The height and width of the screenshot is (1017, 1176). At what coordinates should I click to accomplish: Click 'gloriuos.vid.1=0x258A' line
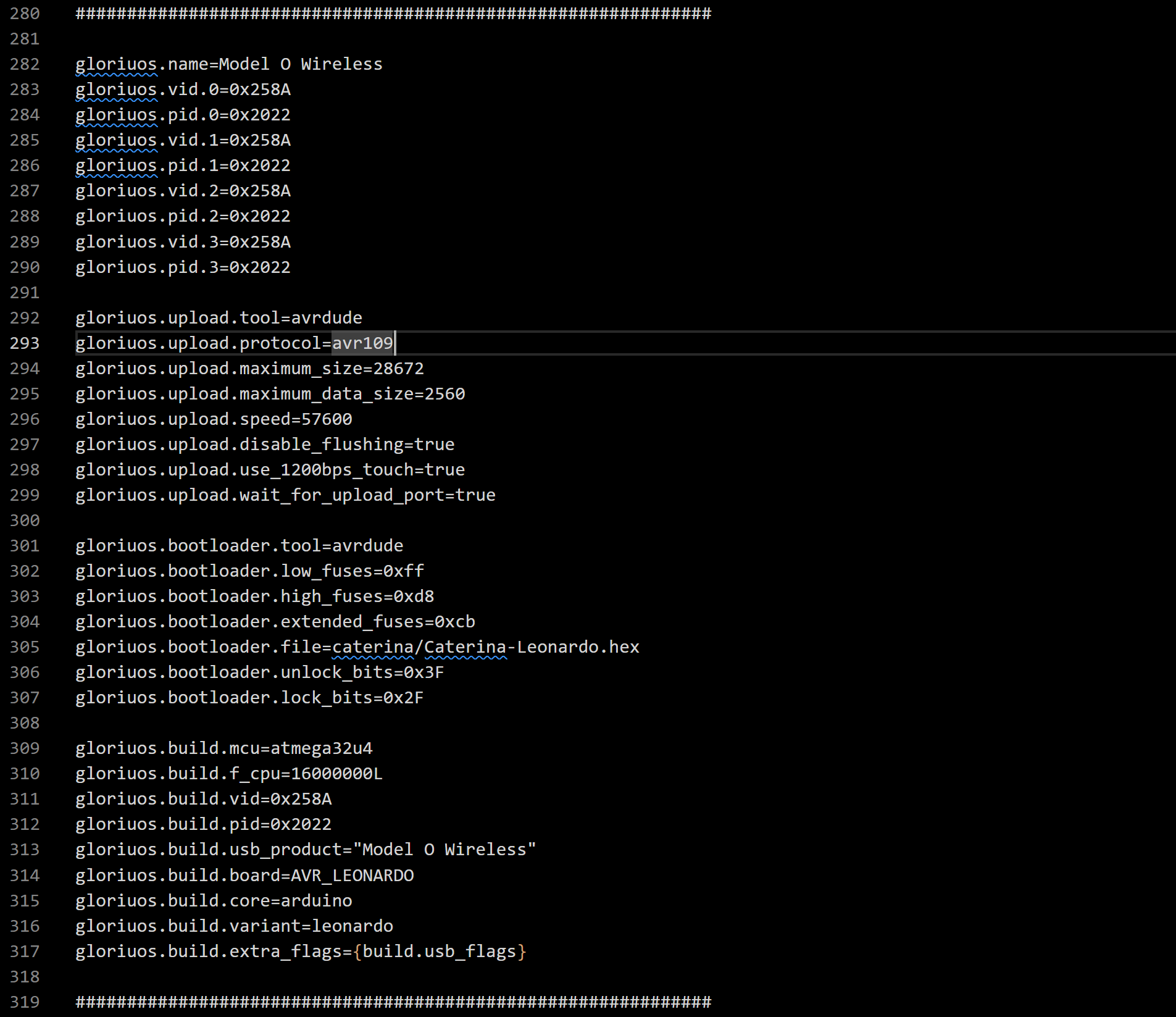click(183, 140)
